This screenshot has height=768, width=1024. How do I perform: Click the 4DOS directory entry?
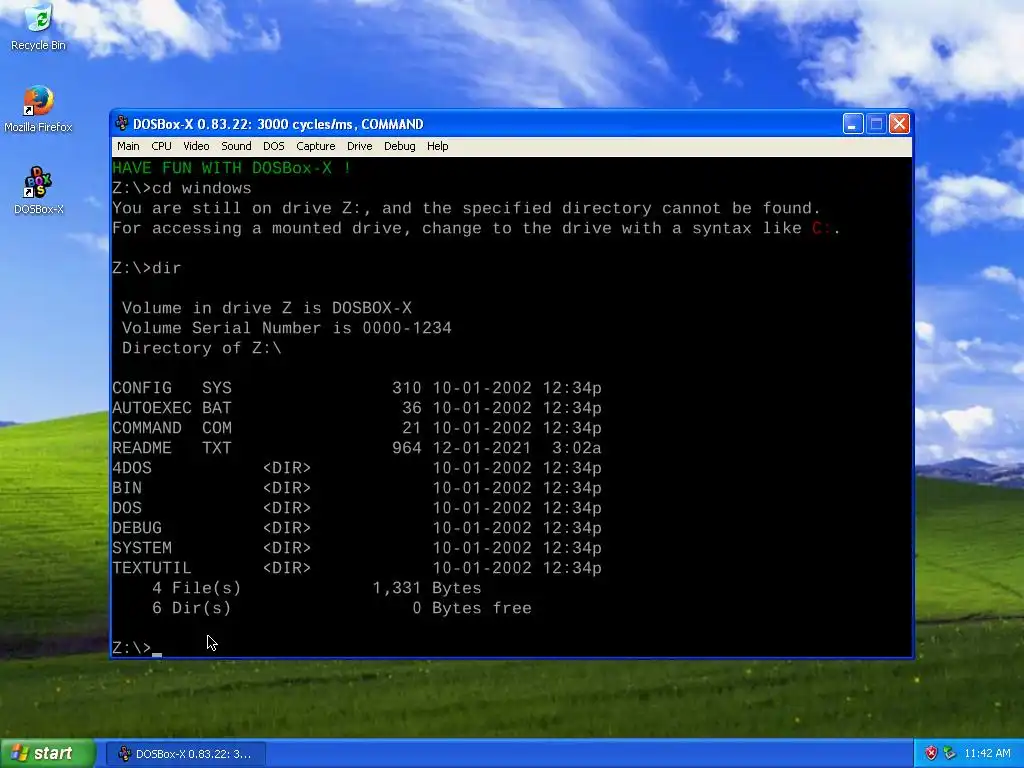click(x=357, y=468)
